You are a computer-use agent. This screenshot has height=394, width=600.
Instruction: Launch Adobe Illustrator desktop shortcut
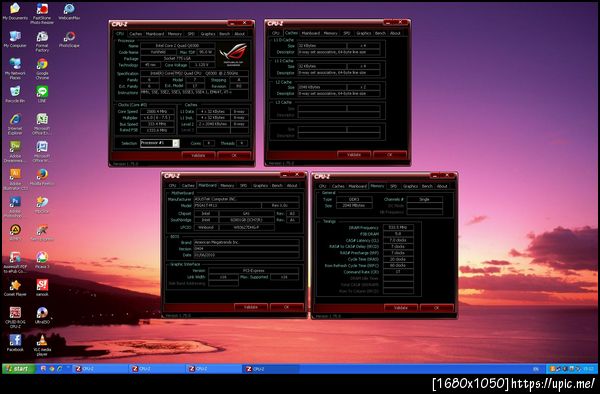15,179
